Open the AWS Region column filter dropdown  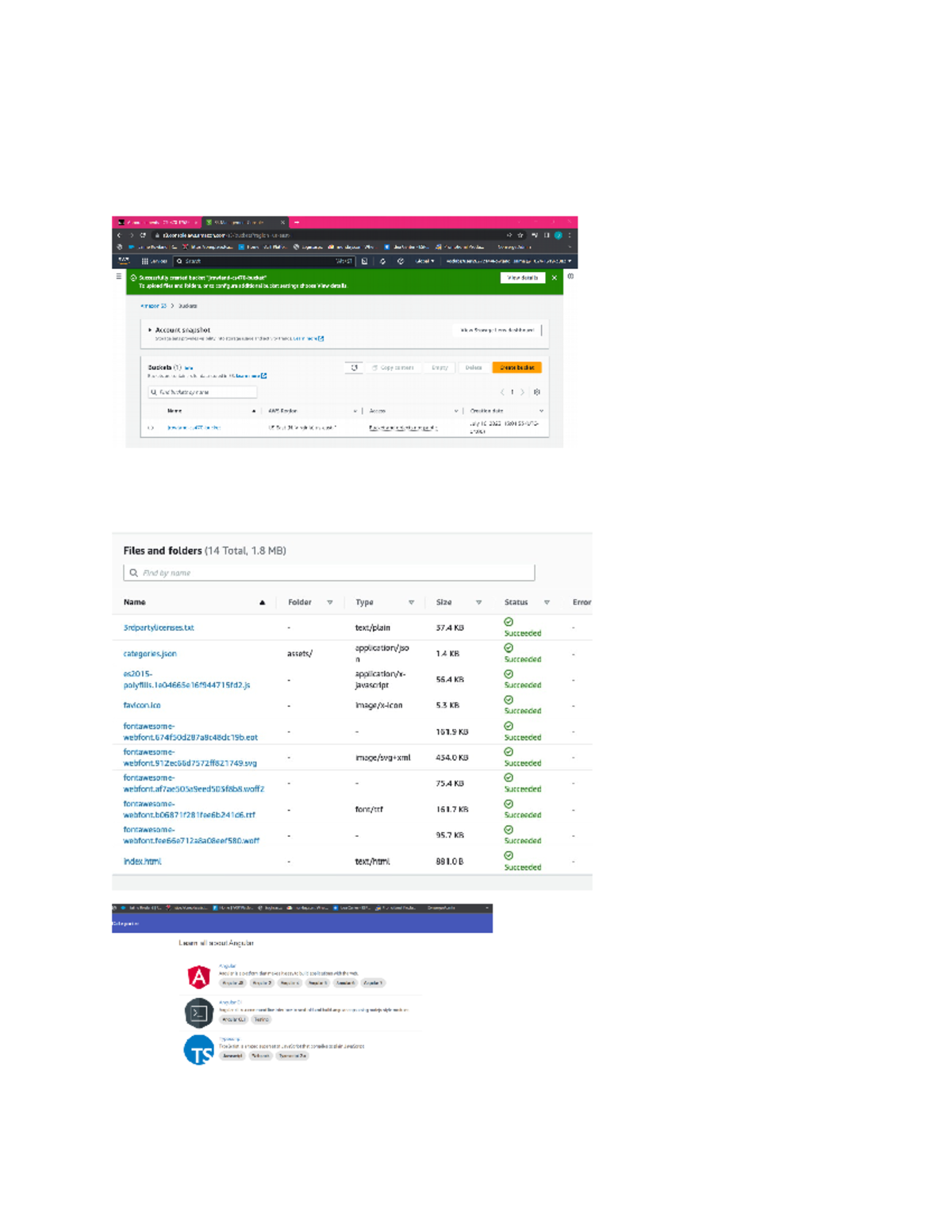(x=354, y=412)
